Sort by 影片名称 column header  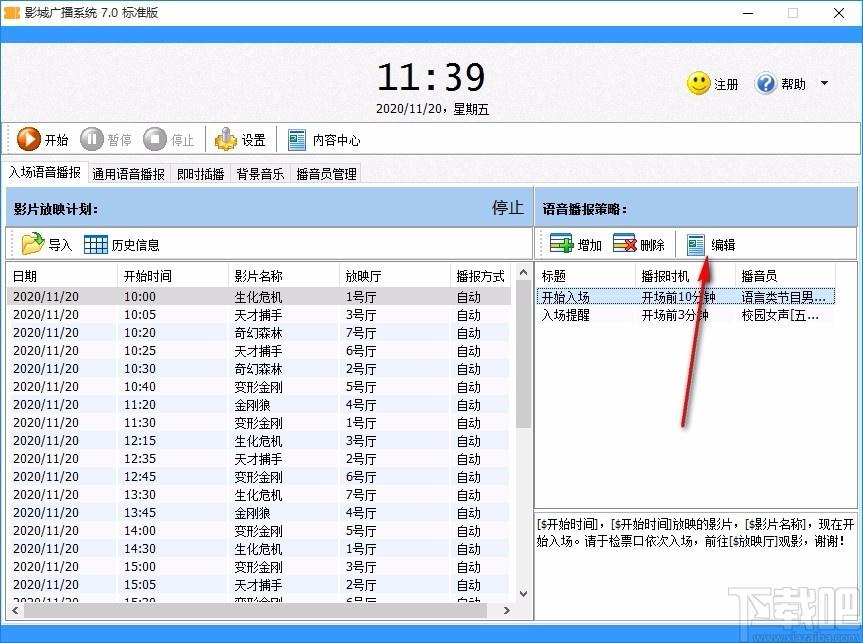point(284,276)
